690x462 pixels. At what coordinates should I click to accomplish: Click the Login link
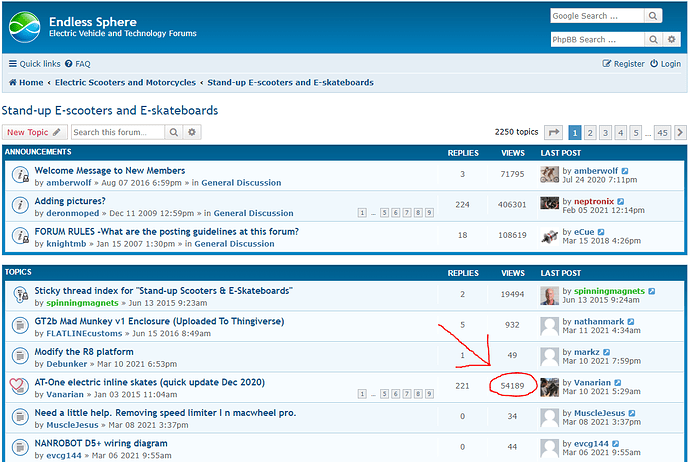(x=665, y=64)
